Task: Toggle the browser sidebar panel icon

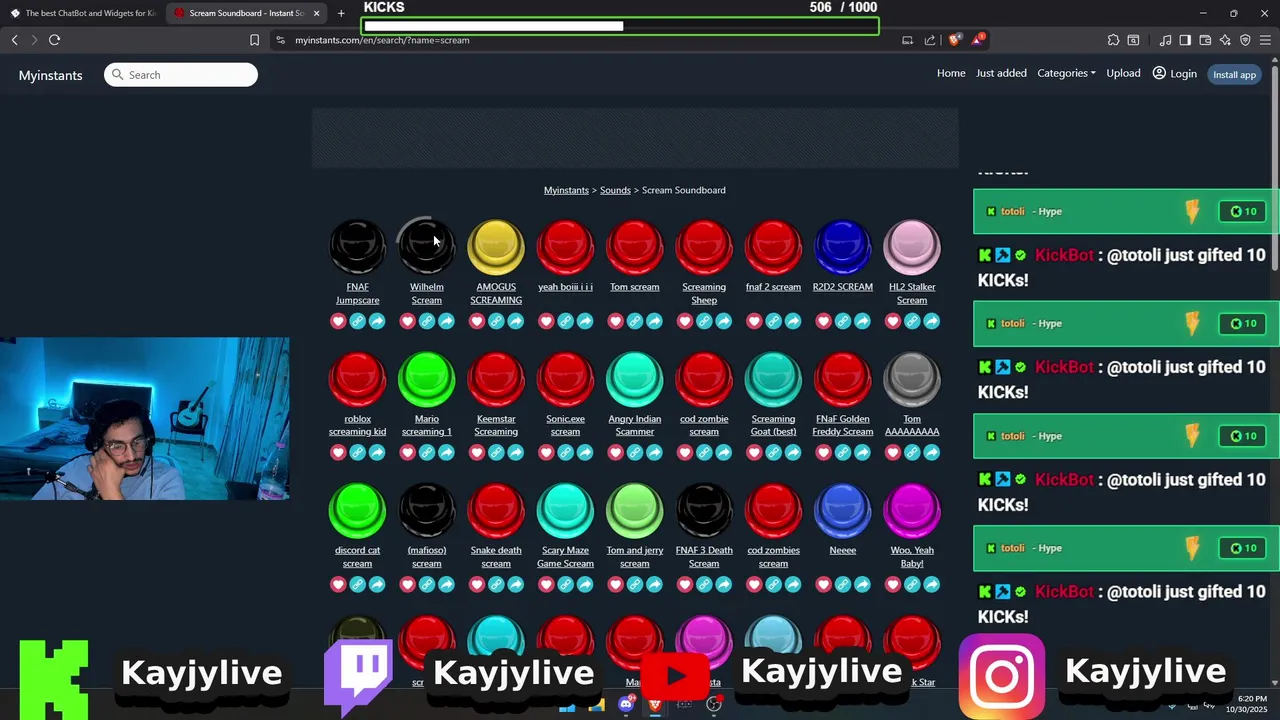Action: [1185, 40]
